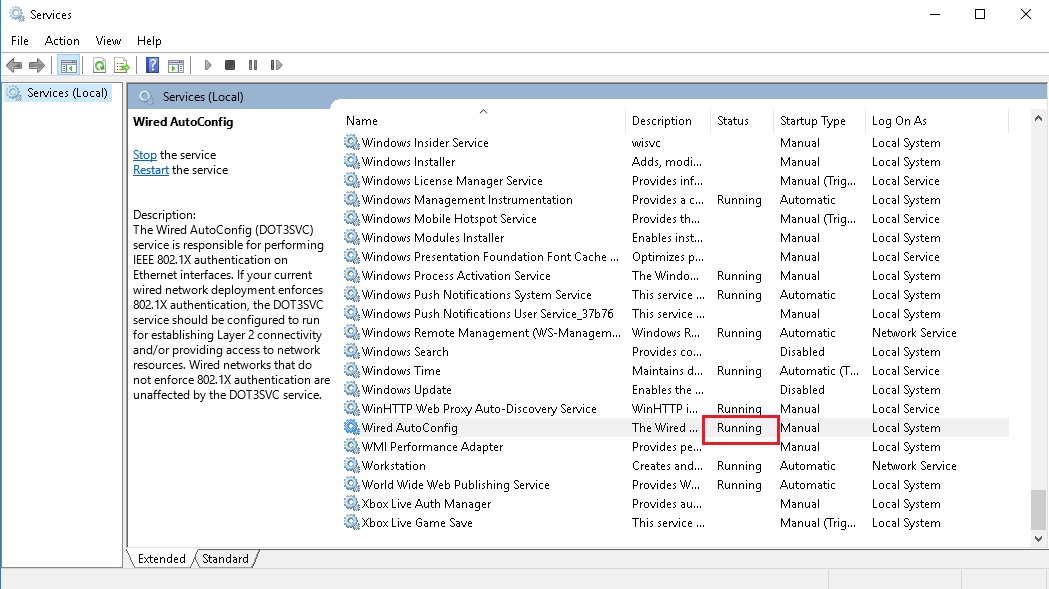1049x589 pixels.
Task: Click the Stop Service square icon
Action: click(230, 65)
